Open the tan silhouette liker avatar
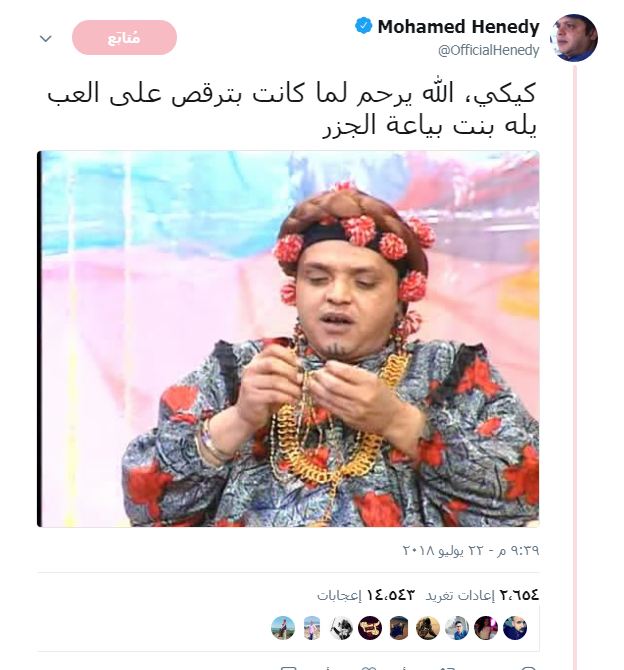 pos(428,628)
